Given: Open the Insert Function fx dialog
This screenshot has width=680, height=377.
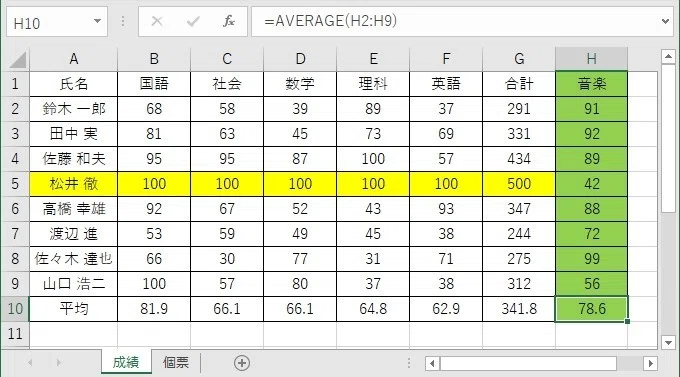Looking at the screenshot, I should click(229, 21).
